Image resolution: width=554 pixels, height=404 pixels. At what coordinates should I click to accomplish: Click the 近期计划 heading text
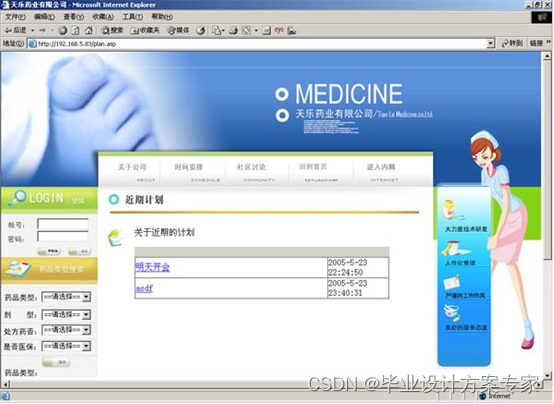pos(144,200)
